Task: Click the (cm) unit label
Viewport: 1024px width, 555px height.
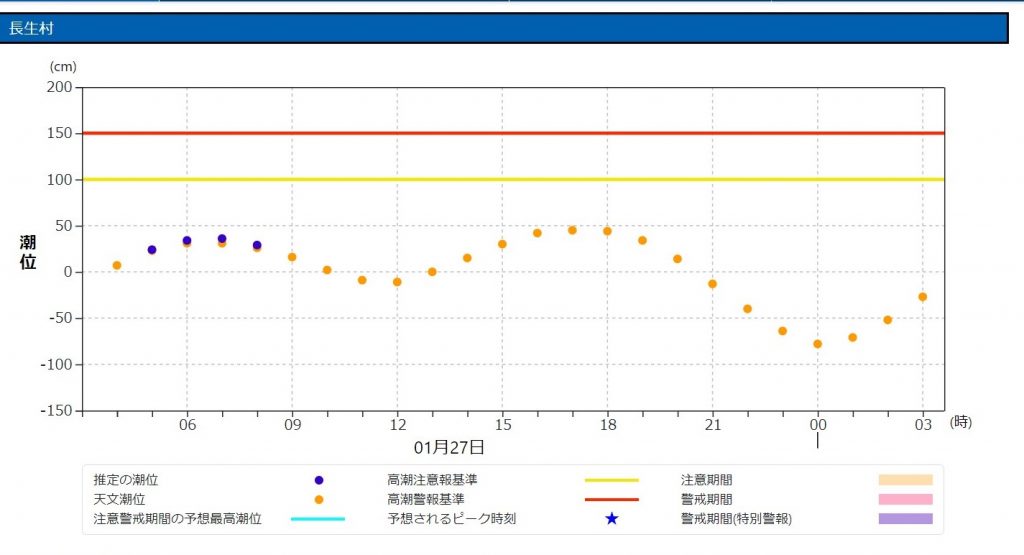Action: [x=63, y=67]
